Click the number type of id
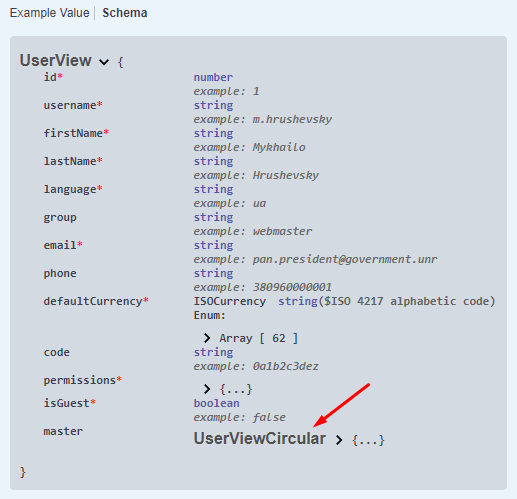The width and height of the screenshot is (517, 499). (x=213, y=77)
